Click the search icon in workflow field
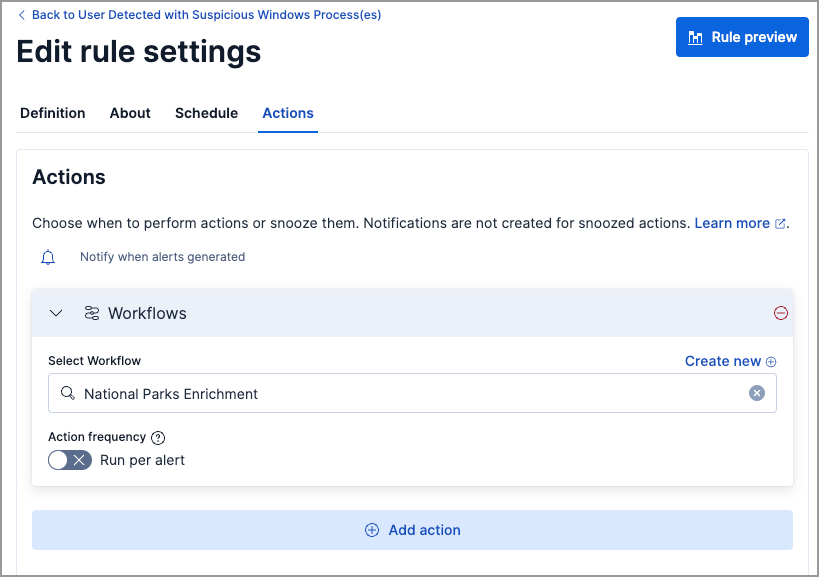Image resolution: width=819 pixels, height=577 pixels. pos(67,393)
